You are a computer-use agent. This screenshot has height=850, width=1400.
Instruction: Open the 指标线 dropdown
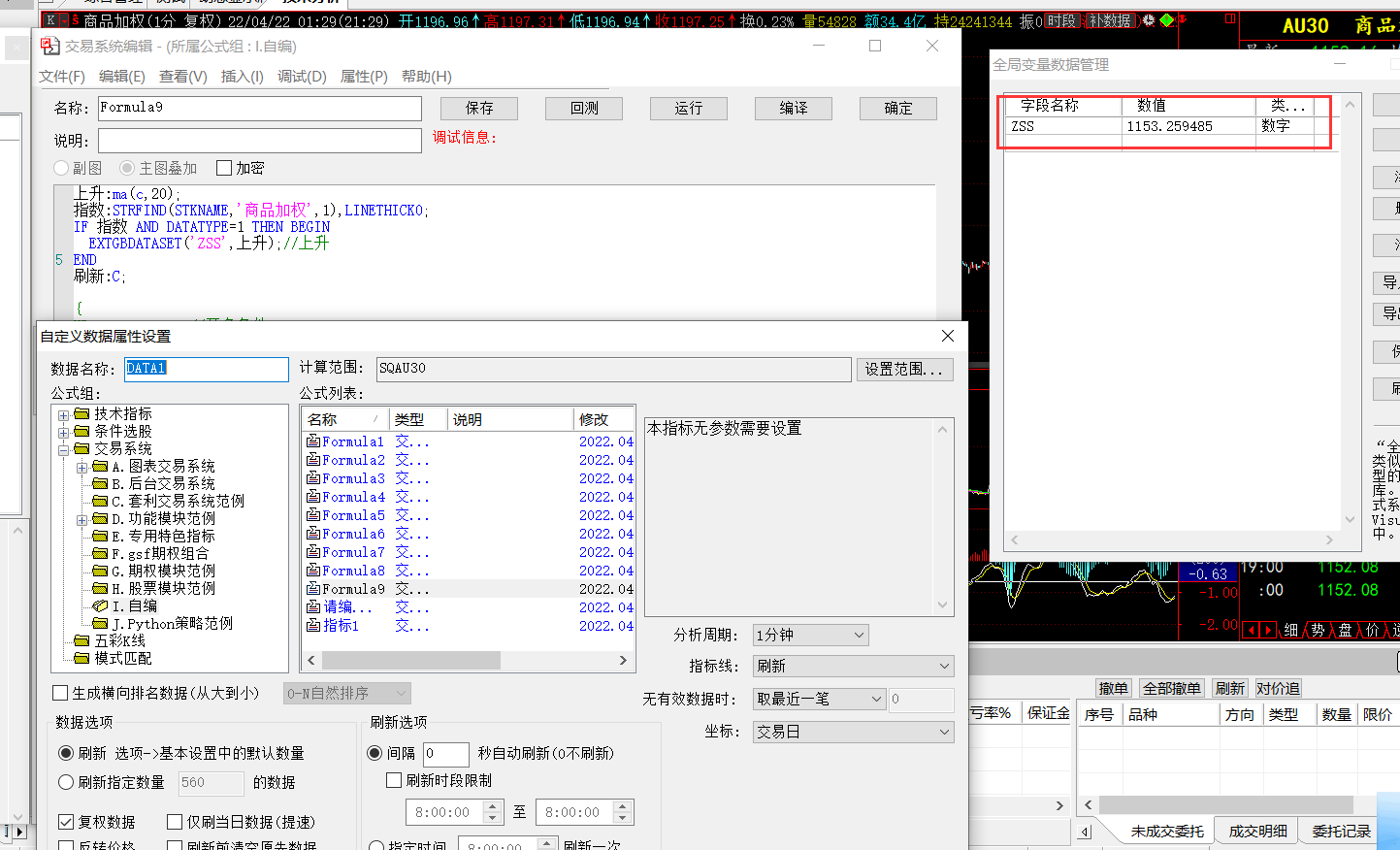pos(854,666)
